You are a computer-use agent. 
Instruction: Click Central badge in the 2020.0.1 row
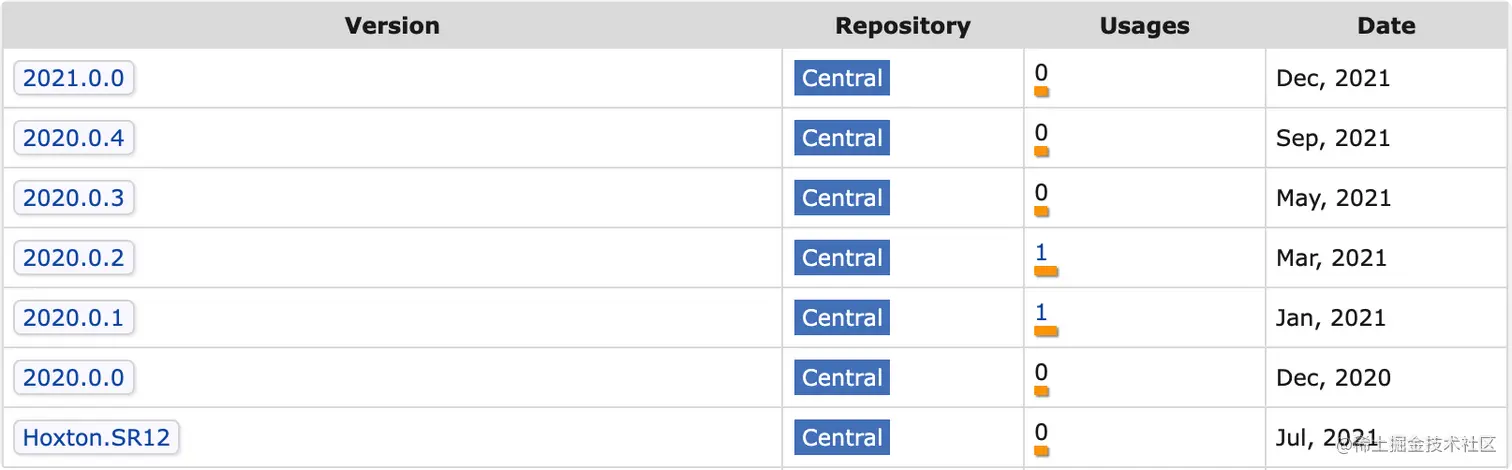point(842,318)
